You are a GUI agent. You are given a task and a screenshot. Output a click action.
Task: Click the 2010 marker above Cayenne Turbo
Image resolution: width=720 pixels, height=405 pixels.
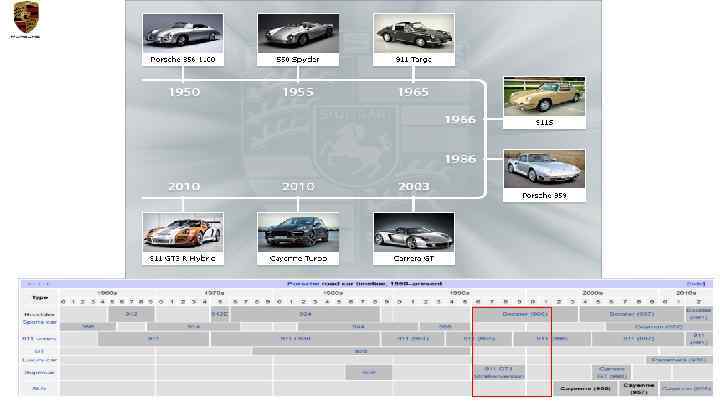pos(298,186)
